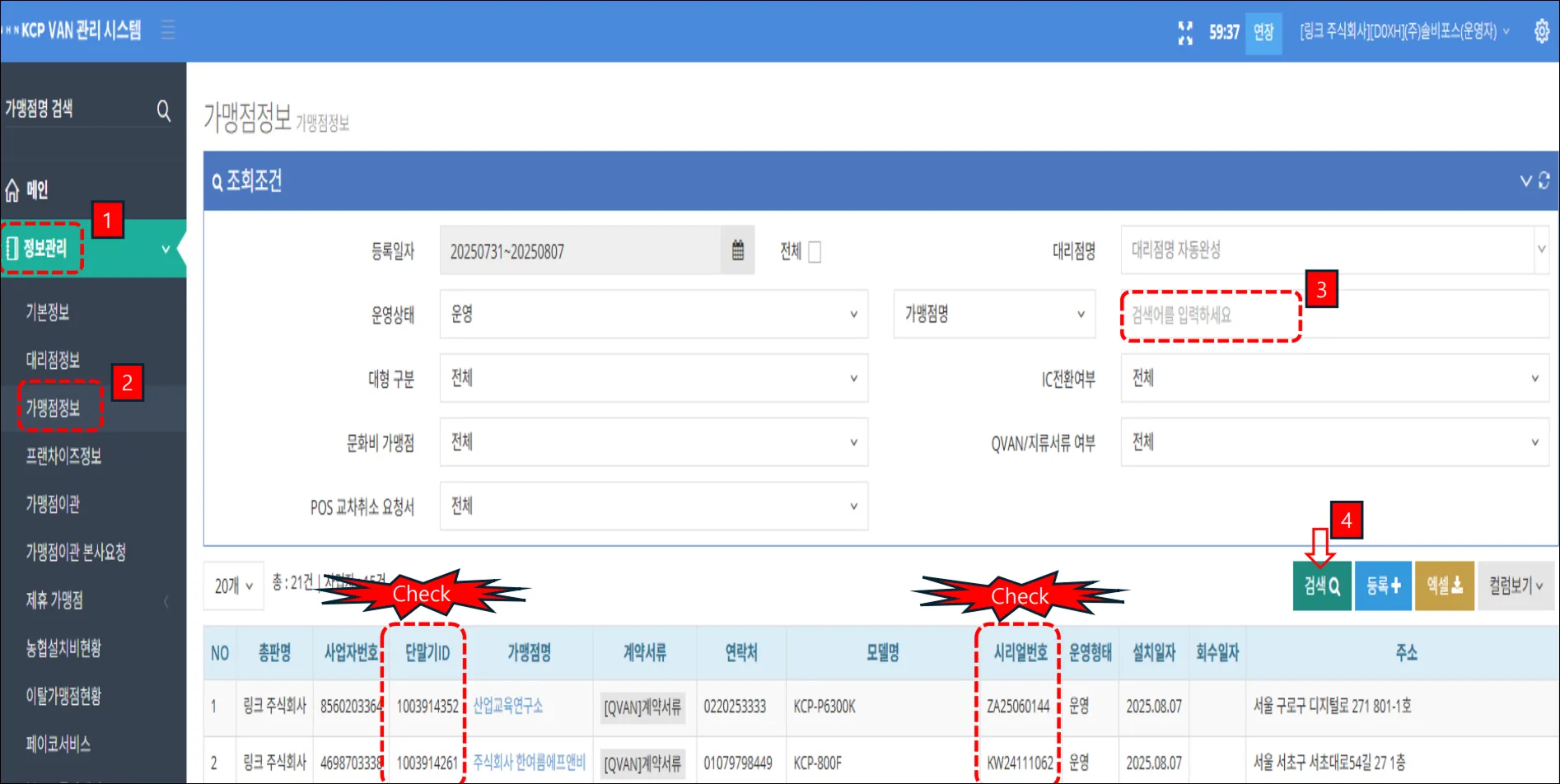The height and width of the screenshot is (784, 1560).
Task: Collapse 조회조건 panel with the chevron
Action: [x=1525, y=180]
